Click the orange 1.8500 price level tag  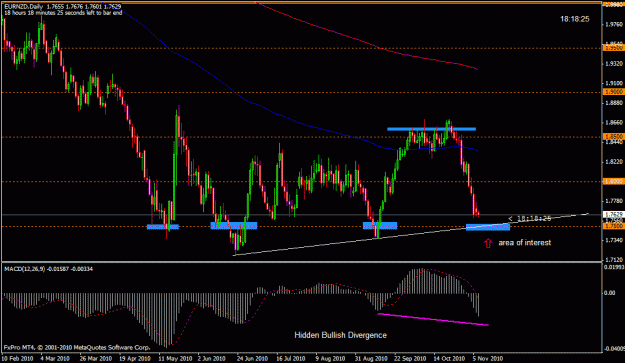pyautogui.click(x=614, y=137)
